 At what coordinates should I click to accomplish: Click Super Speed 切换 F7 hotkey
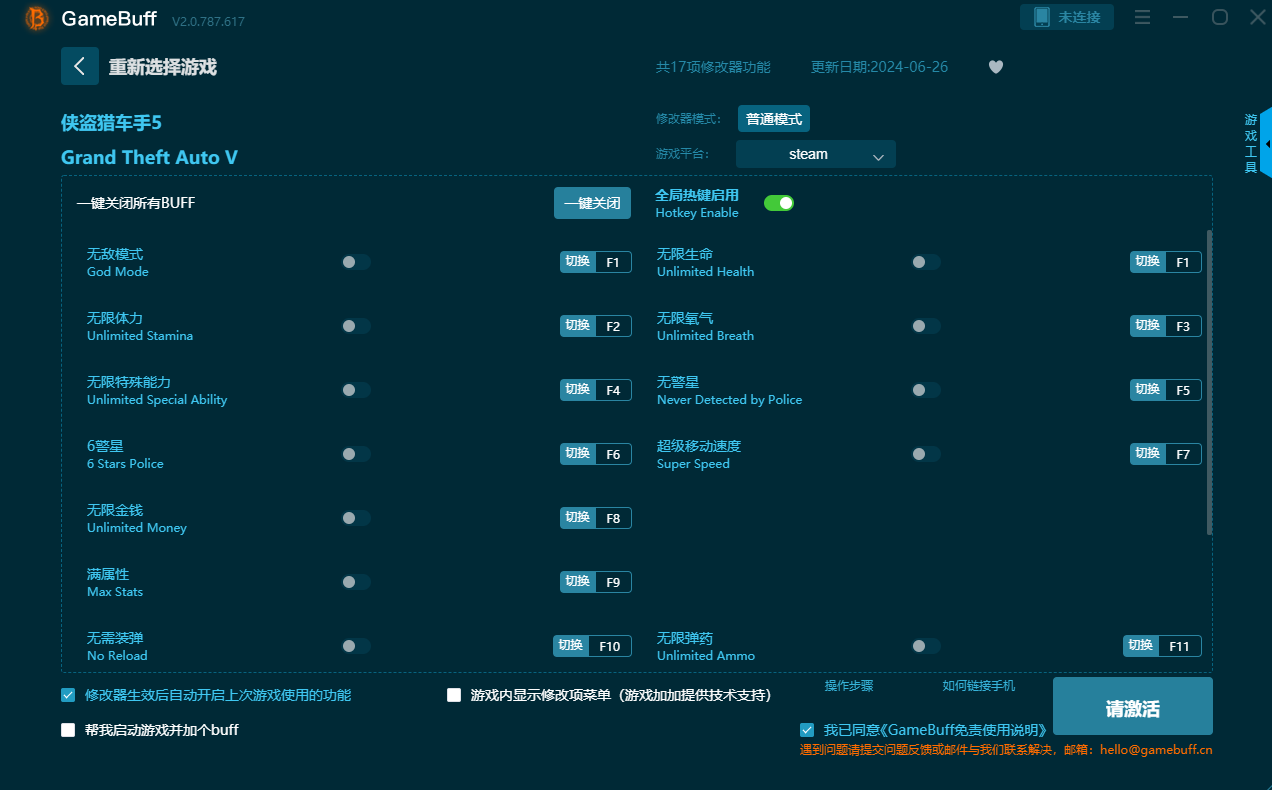click(x=1166, y=454)
